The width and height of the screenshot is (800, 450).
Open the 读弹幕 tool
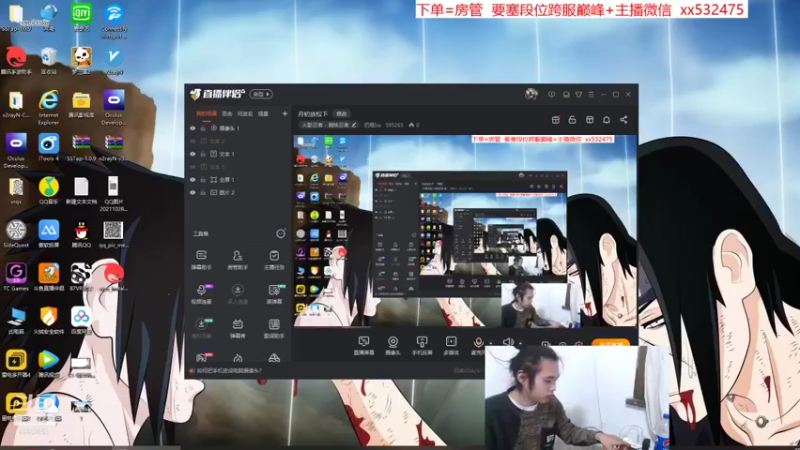tap(274, 294)
